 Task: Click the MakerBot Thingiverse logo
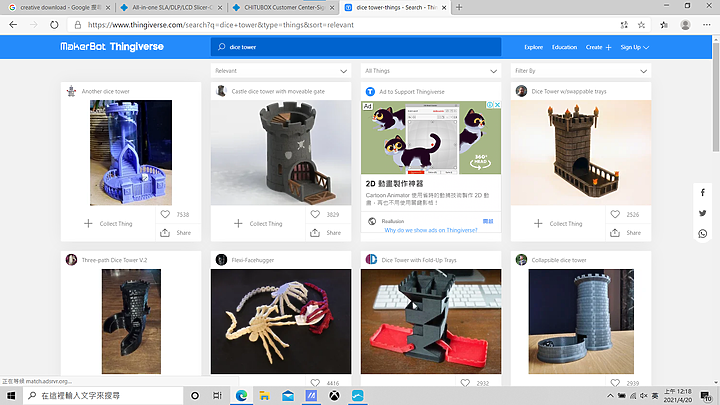coord(112,46)
